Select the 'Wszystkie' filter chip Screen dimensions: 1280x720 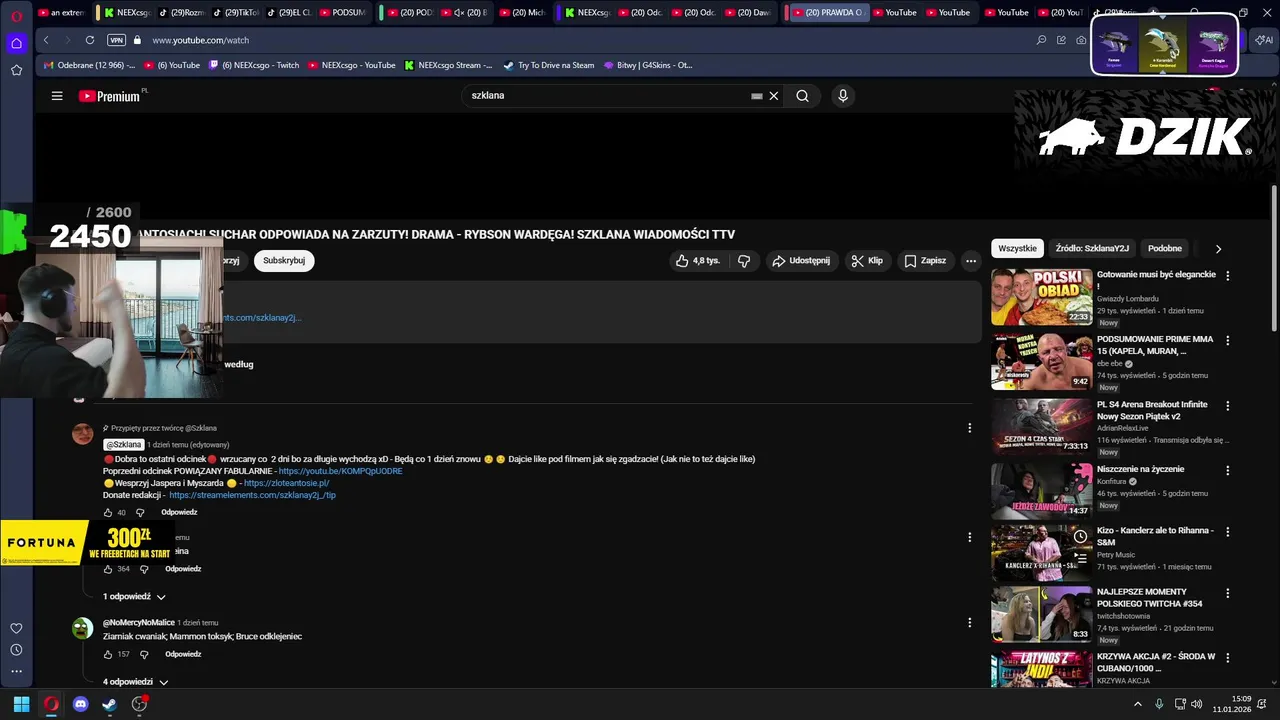(1017, 248)
